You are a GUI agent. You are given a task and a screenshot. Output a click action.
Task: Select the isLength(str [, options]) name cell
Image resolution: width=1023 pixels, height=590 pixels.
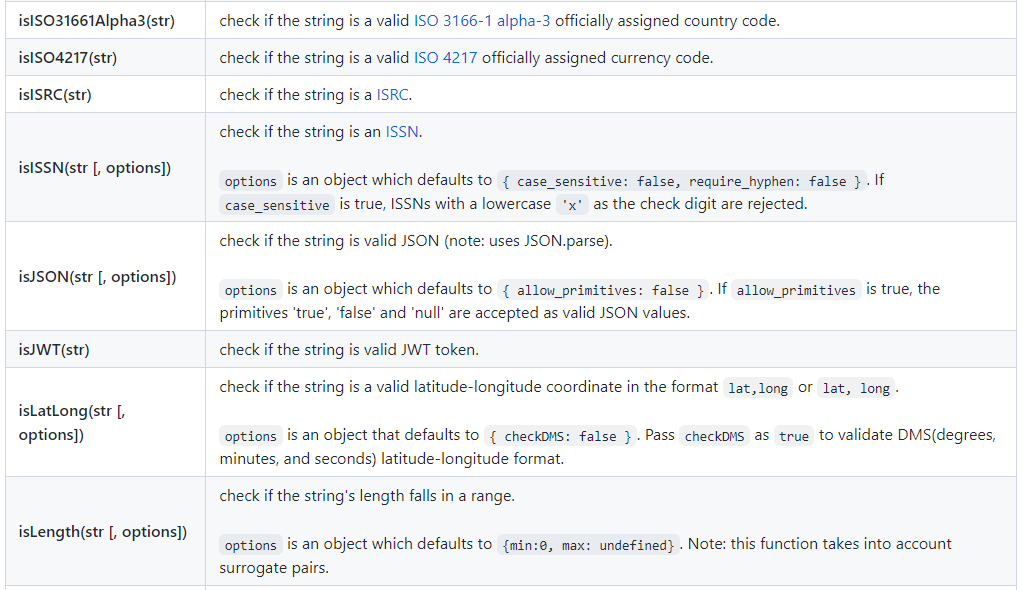102,532
